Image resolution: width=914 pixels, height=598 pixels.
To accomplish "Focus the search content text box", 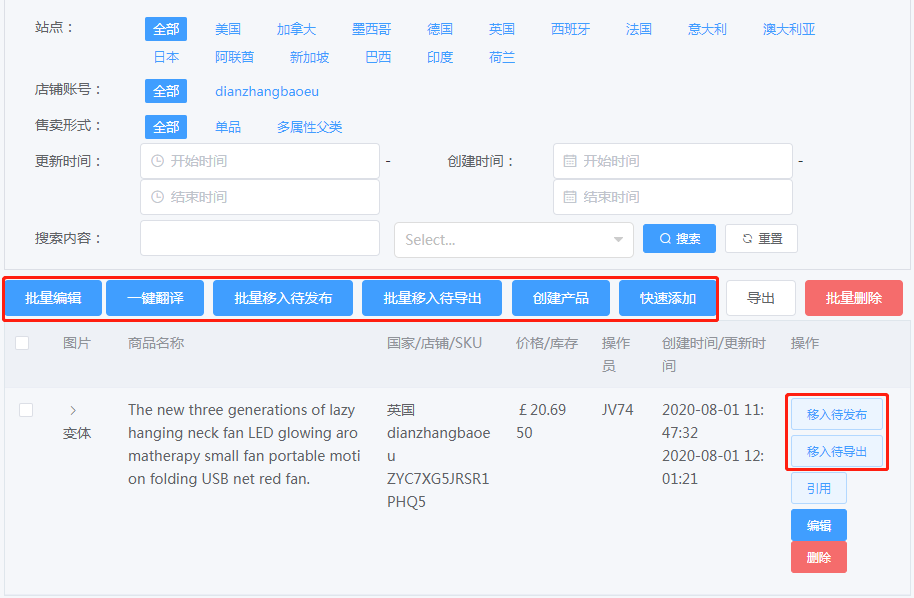I will (260, 238).
